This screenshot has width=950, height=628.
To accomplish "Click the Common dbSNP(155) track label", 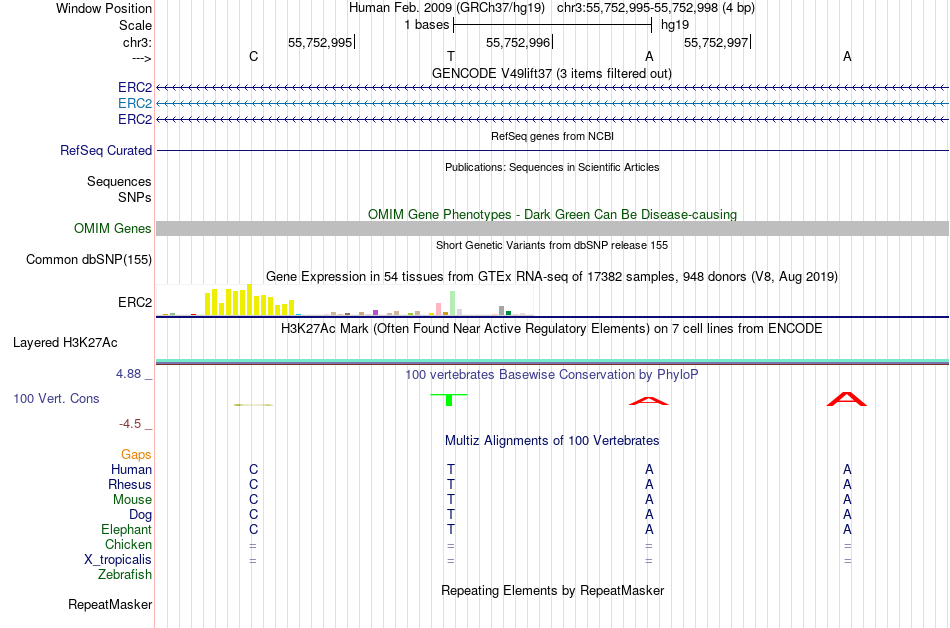I will [88, 259].
